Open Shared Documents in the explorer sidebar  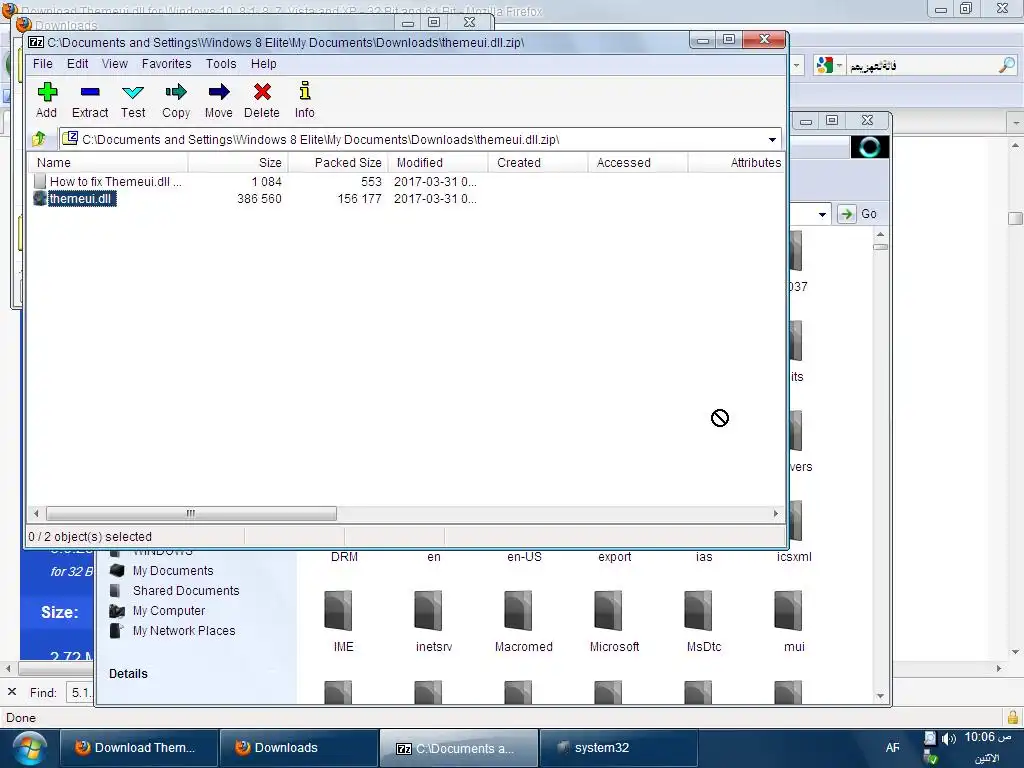pyautogui.click(x=174, y=590)
